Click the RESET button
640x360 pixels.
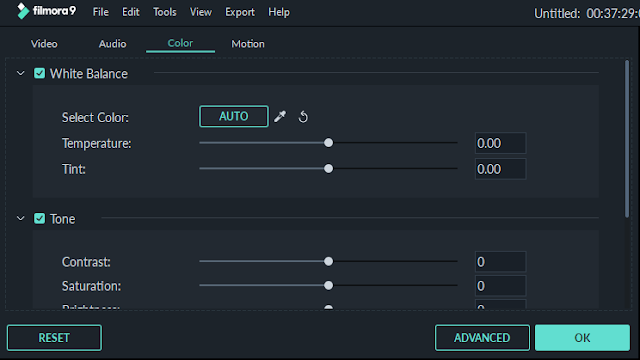click(x=54, y=338)
